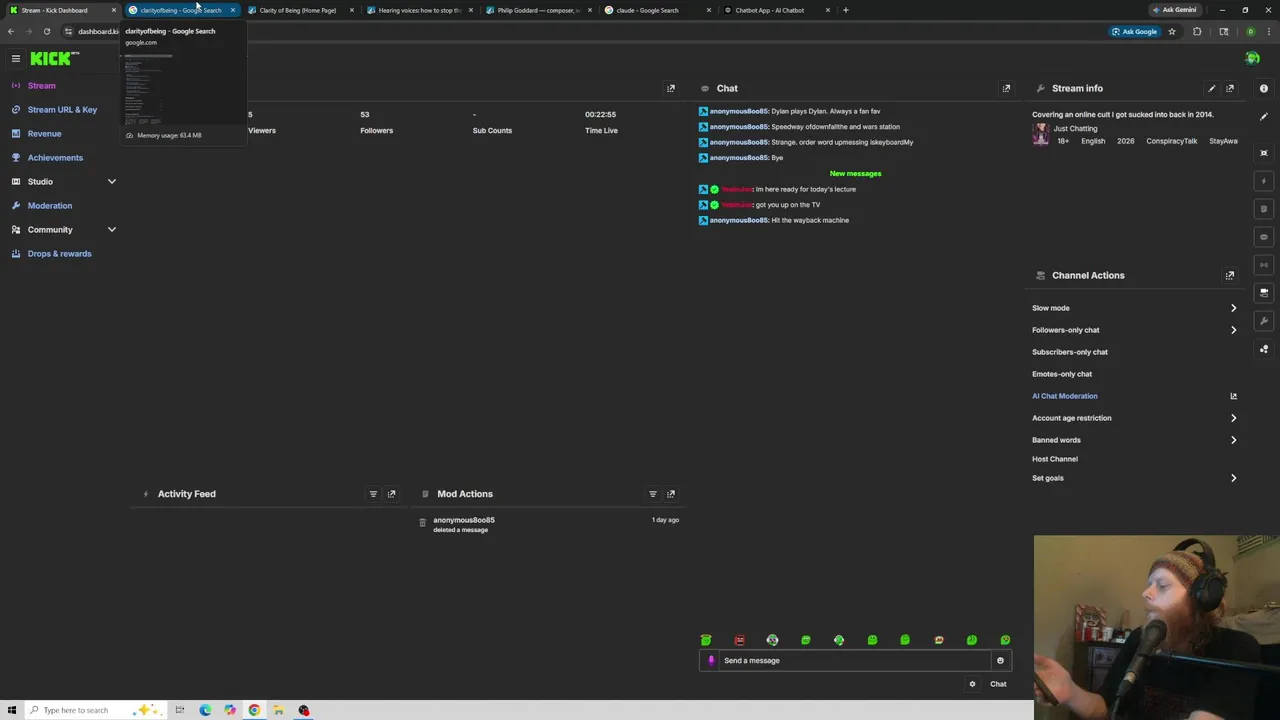Click the purple icon in chat input

tap(711, 660)
